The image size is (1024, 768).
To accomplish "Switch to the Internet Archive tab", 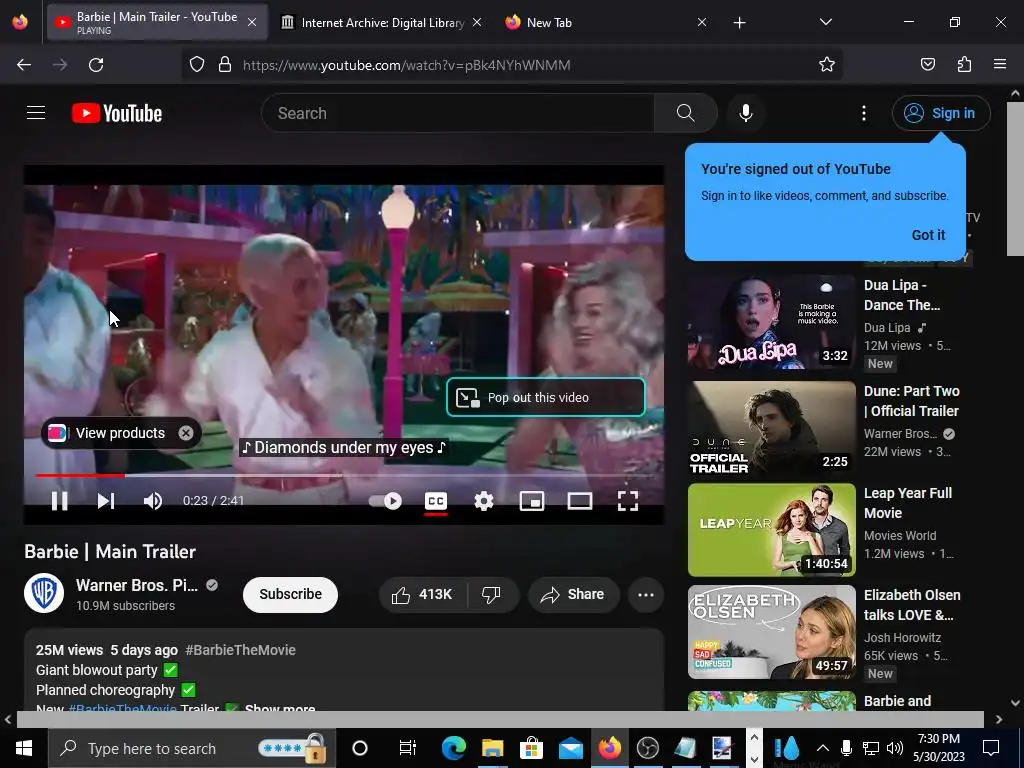I will (x=382, y=22).
